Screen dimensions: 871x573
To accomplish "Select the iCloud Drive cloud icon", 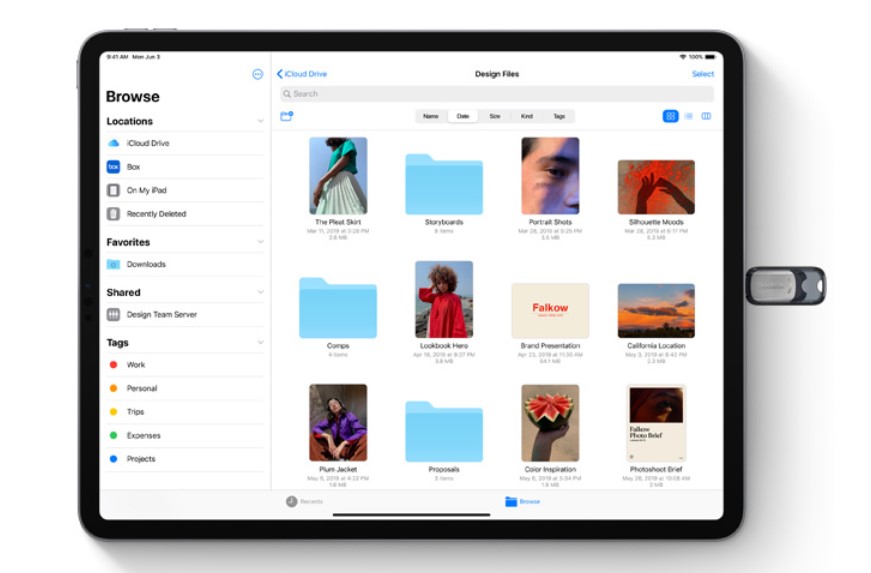I will tap(113, 144).
